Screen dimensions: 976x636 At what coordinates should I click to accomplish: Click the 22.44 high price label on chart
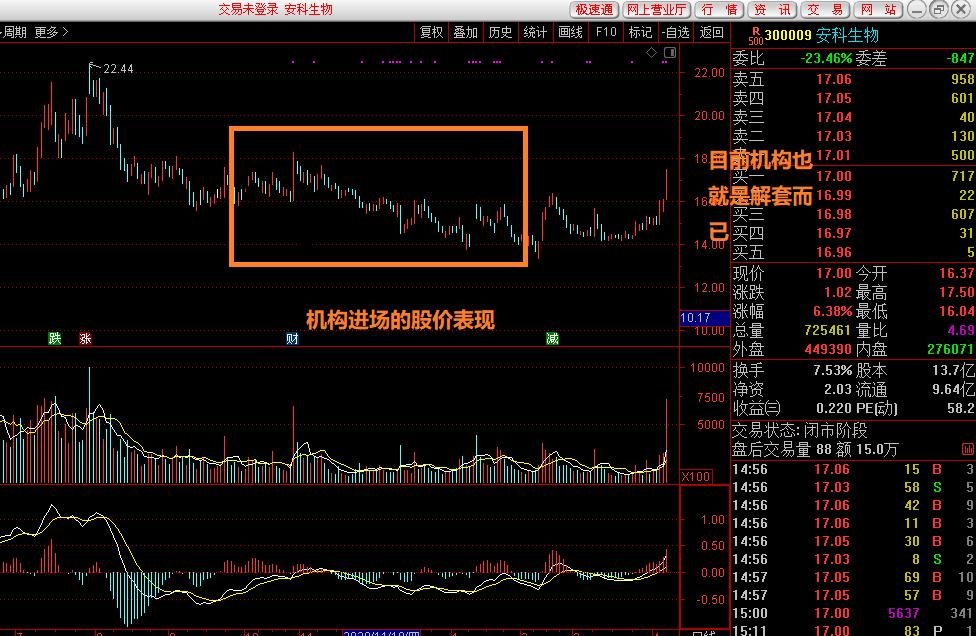118,68
